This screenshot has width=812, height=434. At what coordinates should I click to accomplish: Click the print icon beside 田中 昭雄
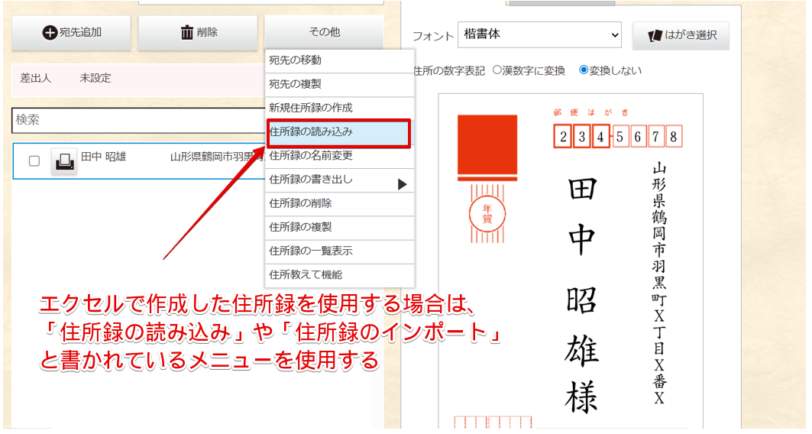point(64,161)
